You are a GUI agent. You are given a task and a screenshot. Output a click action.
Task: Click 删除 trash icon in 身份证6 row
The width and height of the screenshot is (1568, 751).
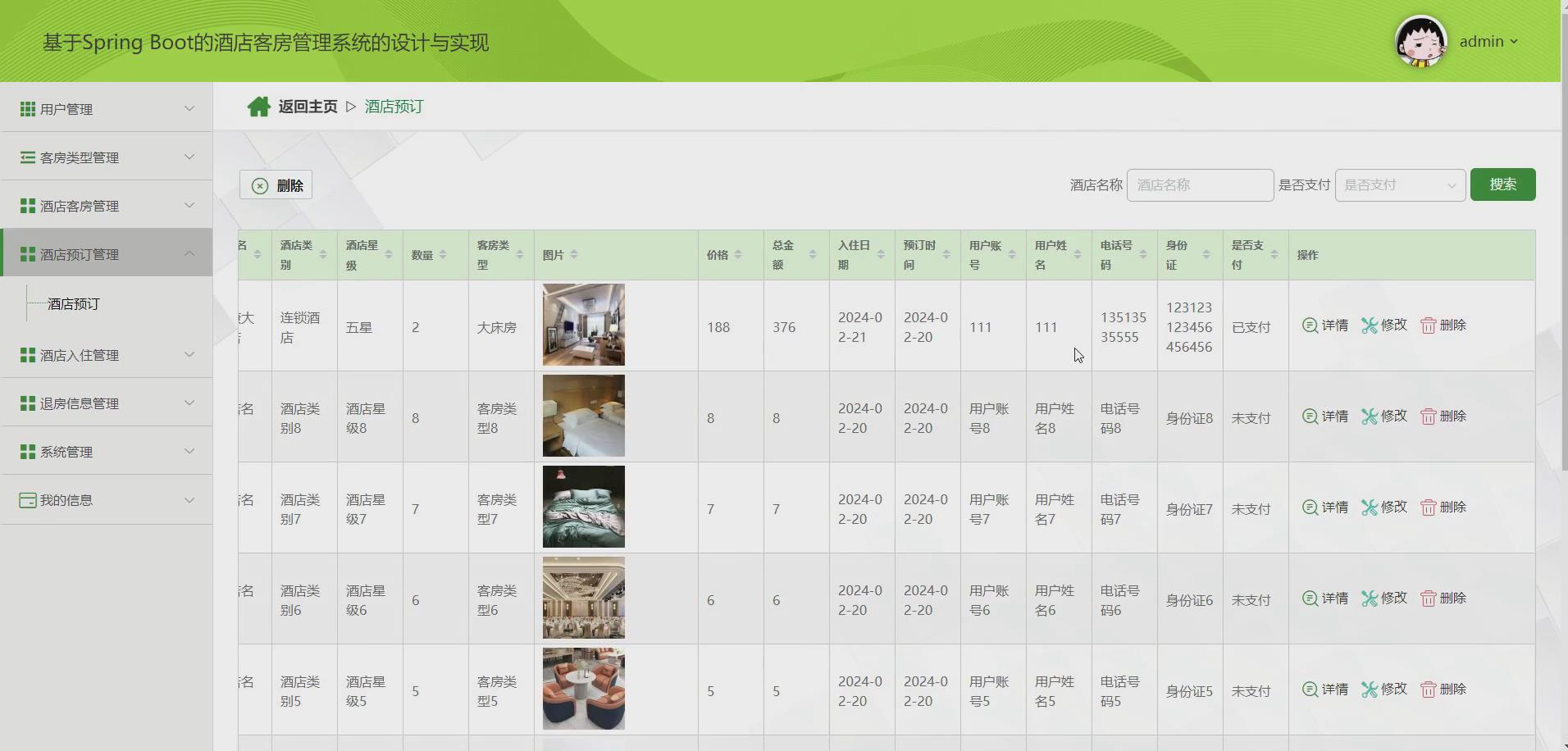pos(1428,599)
